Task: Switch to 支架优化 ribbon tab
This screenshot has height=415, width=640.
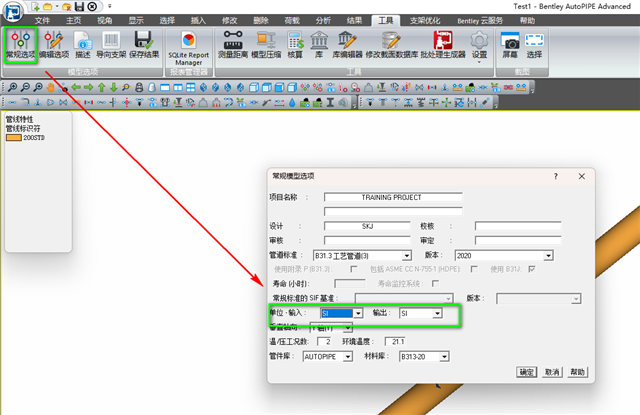Action: tap(425, 20)
